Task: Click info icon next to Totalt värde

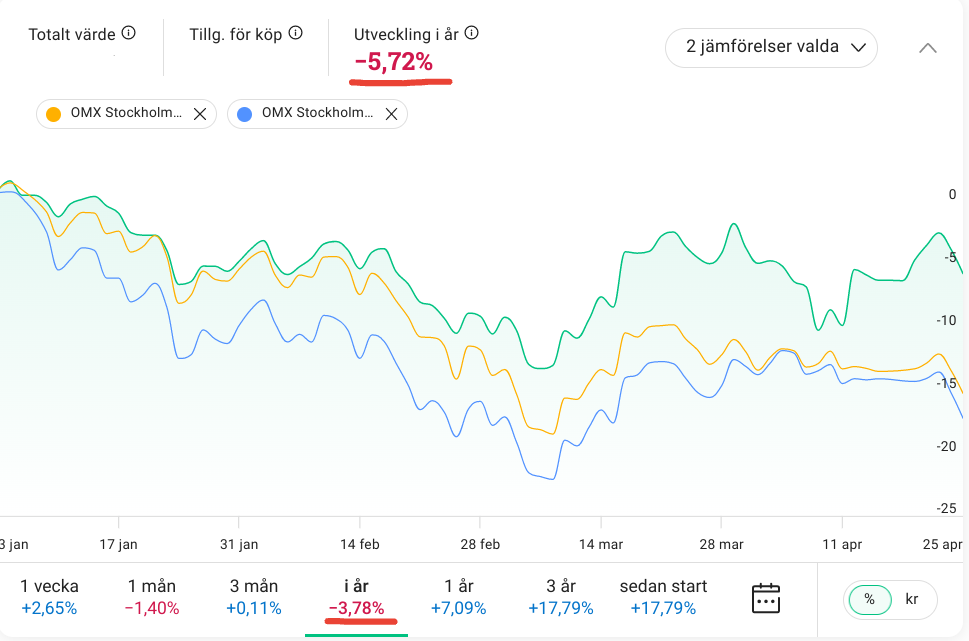Action: click(128, 33)
